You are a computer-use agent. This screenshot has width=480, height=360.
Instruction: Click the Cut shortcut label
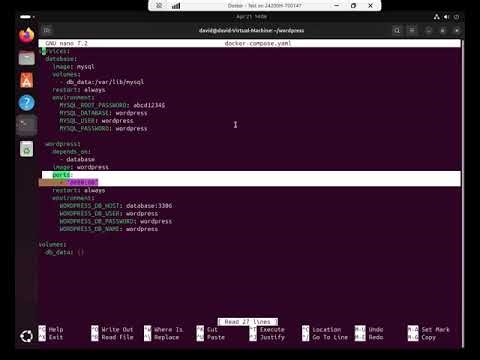pos(212,329)
